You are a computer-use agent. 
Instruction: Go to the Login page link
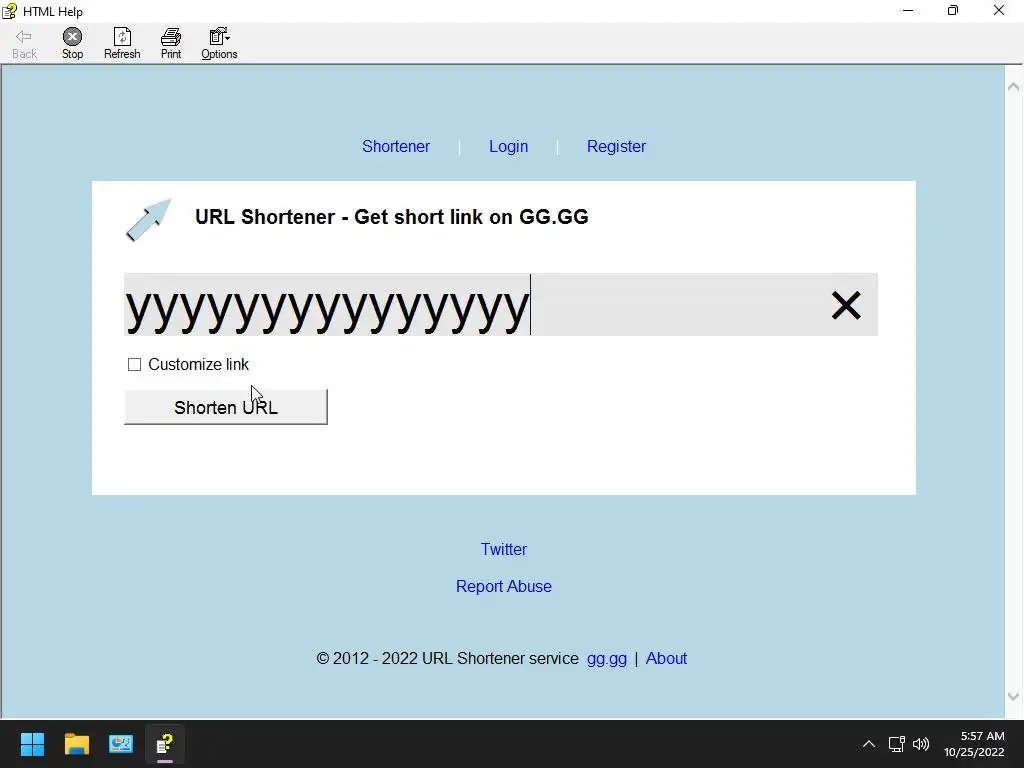(x=508, y=146)
